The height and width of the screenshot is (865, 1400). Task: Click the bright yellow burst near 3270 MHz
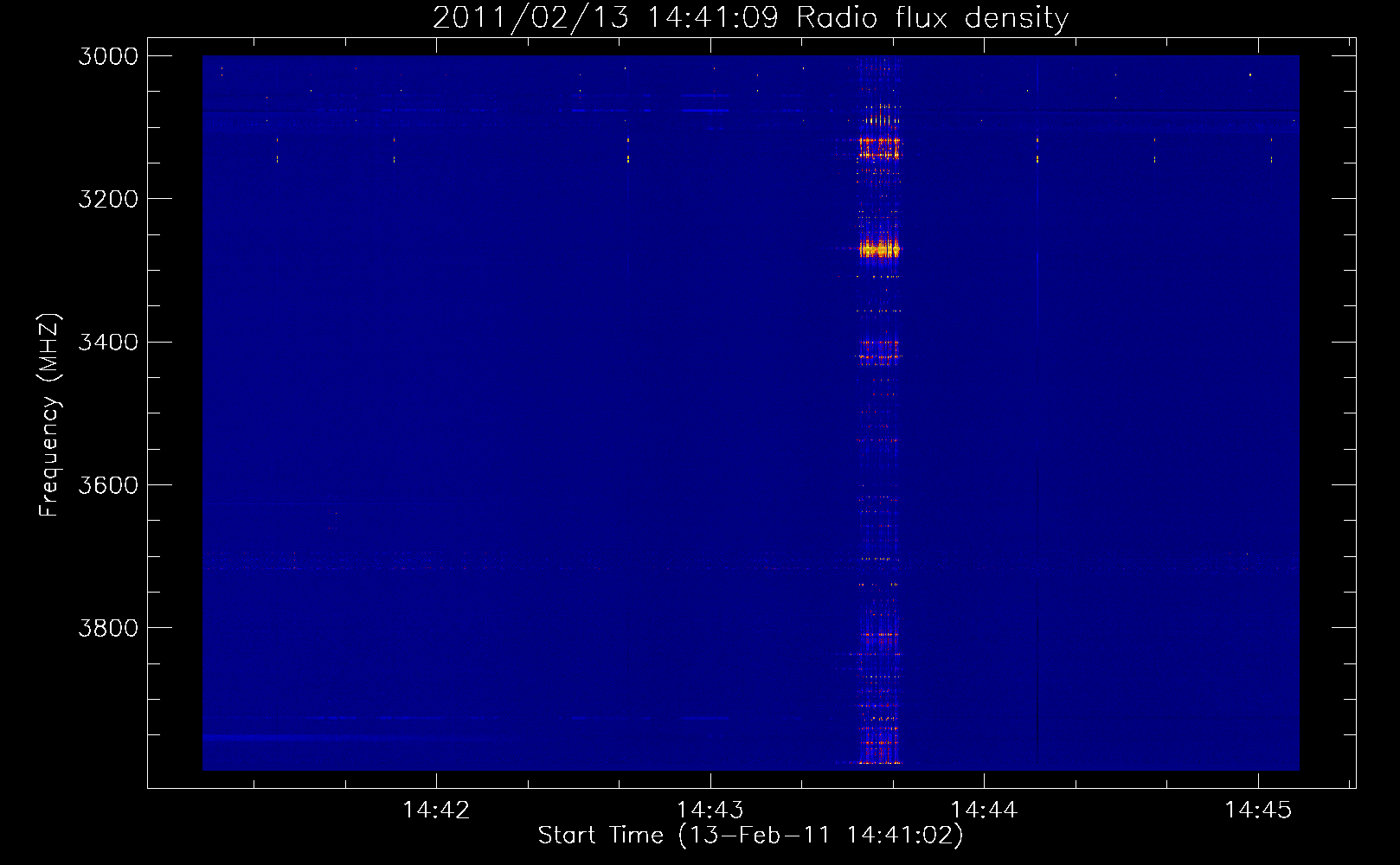click(x=879, y=249)
